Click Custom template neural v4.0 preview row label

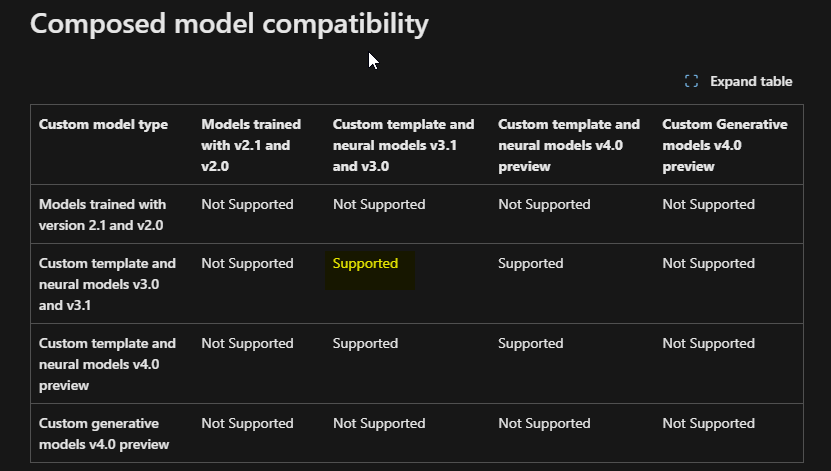(x=107, y=364)
